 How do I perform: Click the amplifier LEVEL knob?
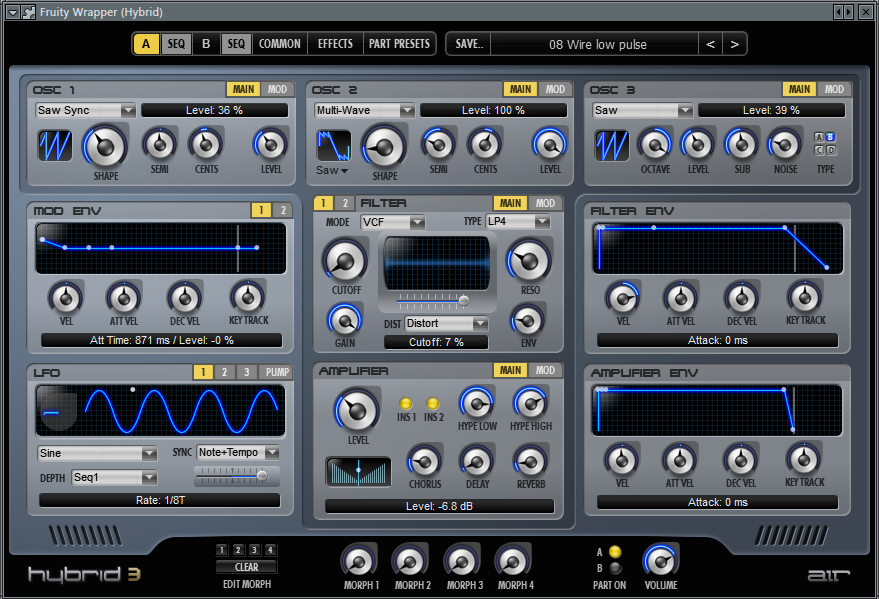coord(357,410)
